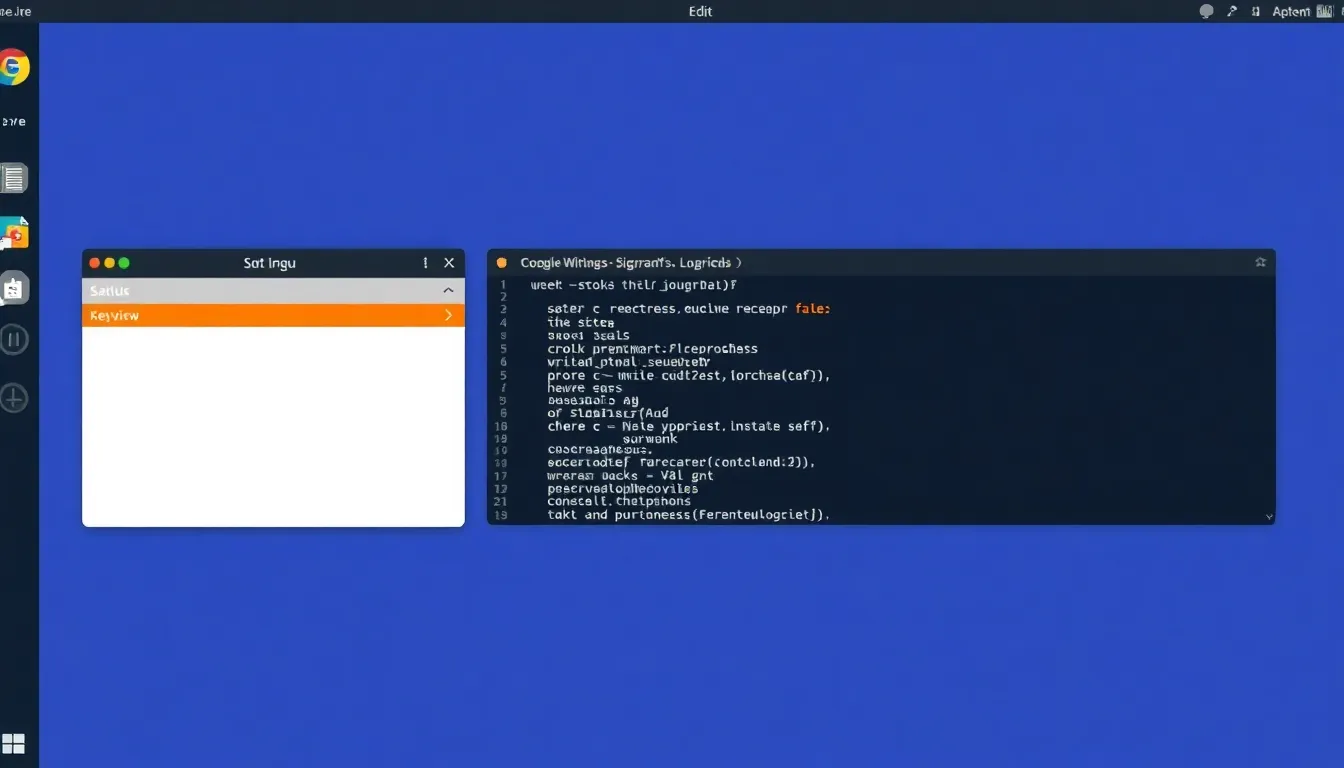1344x768 pixels.
Task: Open the three-dot menu in Sat Ingu window
Action: pos(426,263)
